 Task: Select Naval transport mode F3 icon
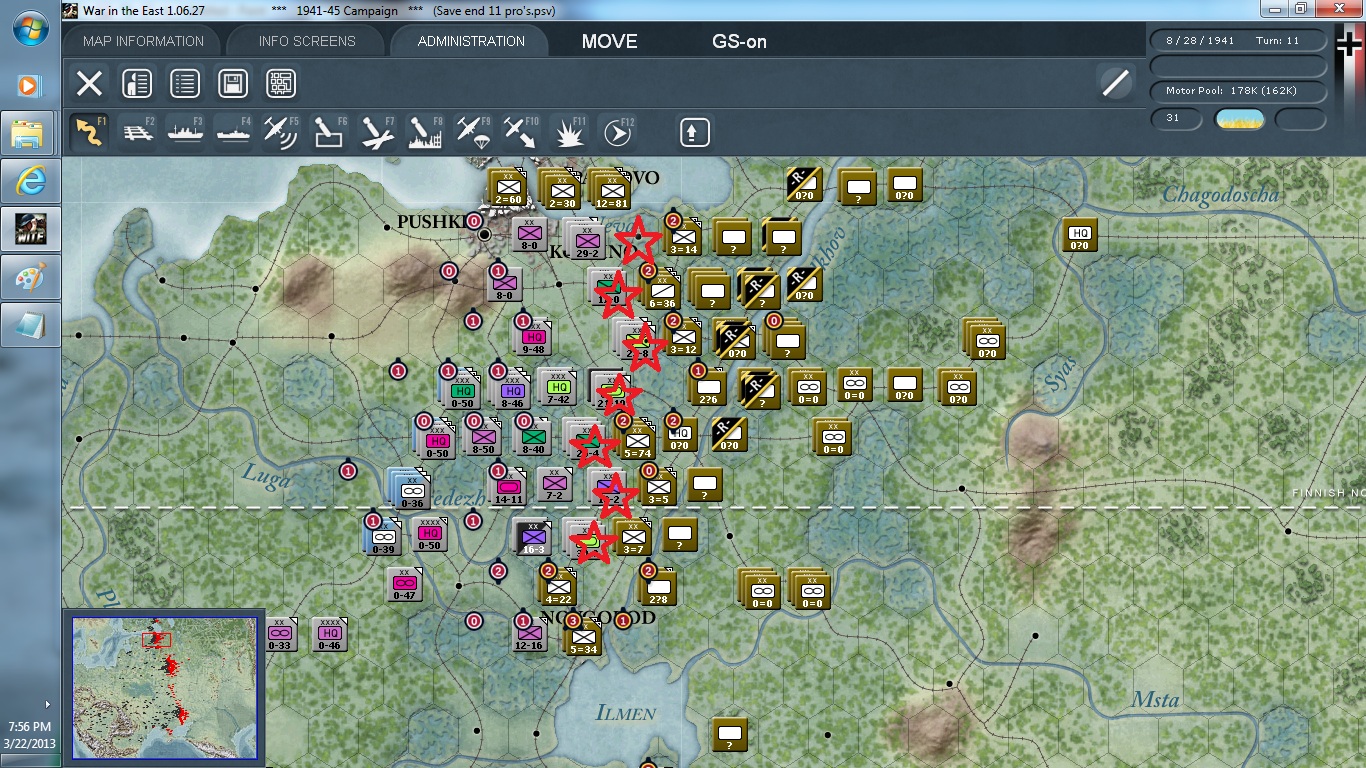click(x=185, y=132)
